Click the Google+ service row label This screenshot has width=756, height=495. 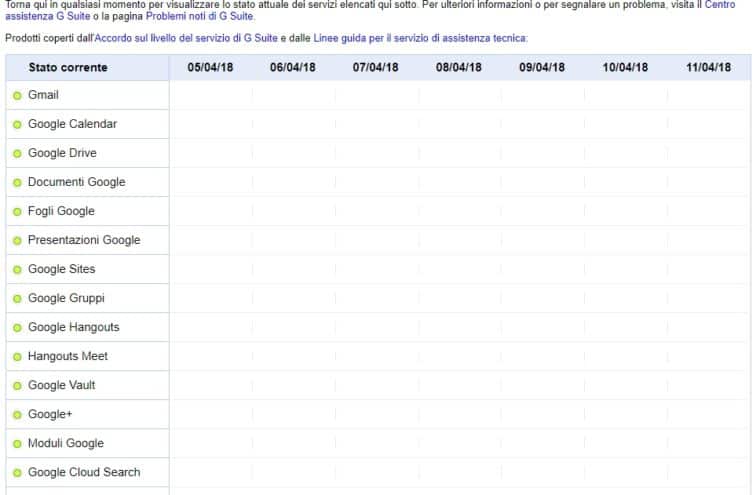click(50, 414)
